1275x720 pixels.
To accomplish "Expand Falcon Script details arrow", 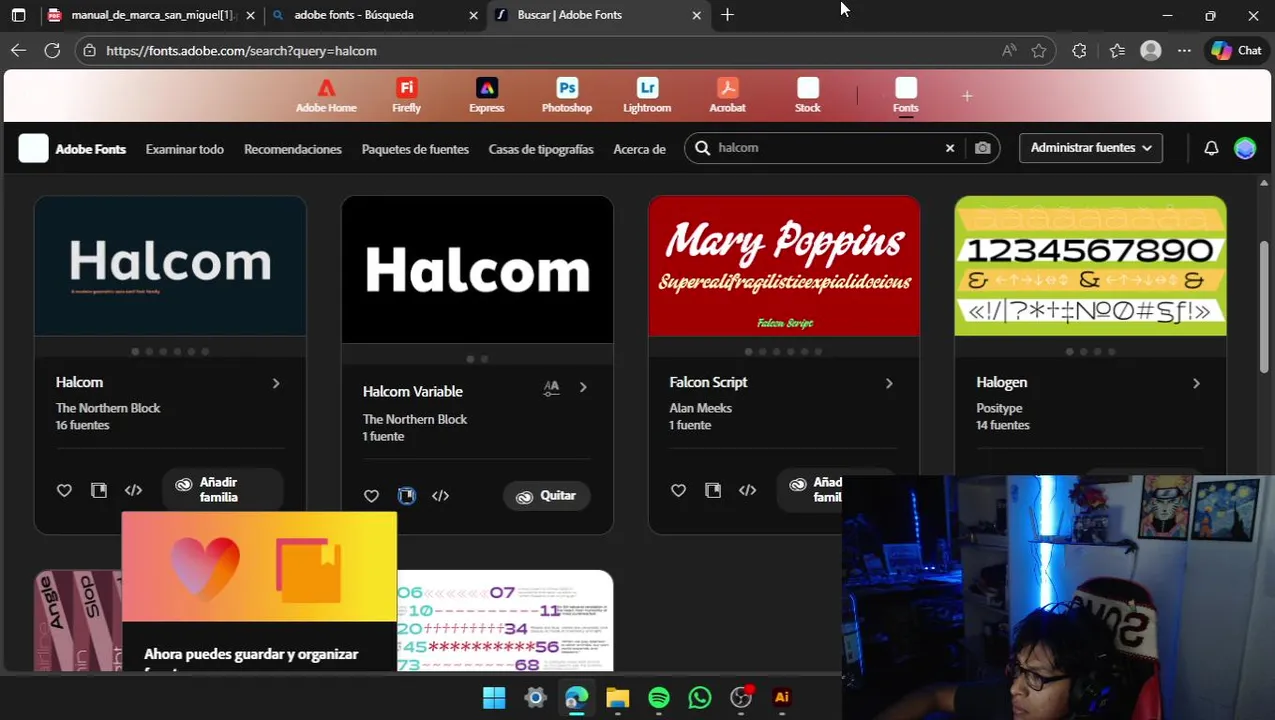I will point(889,383).
